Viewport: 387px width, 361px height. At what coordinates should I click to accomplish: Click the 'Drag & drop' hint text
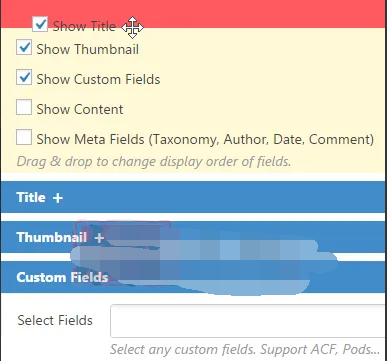tap(154, 162)
